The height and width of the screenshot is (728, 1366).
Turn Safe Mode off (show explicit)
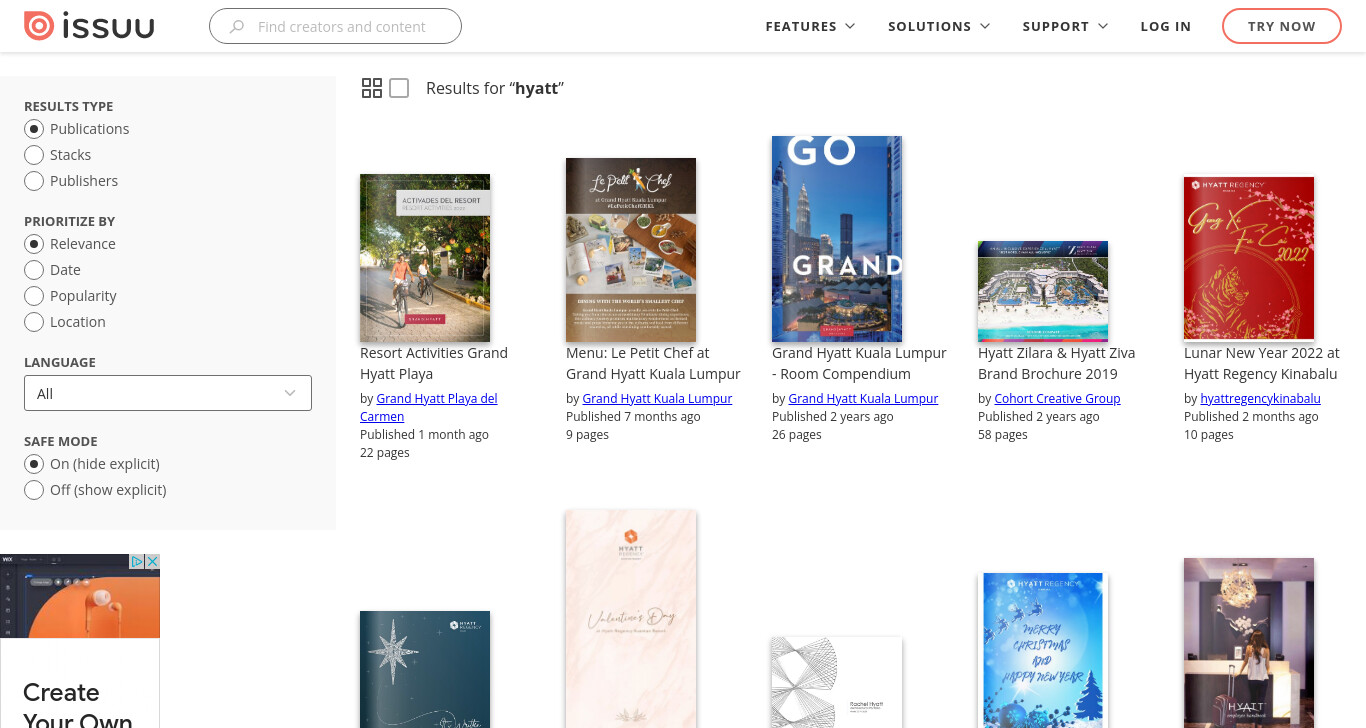(34, 490)
